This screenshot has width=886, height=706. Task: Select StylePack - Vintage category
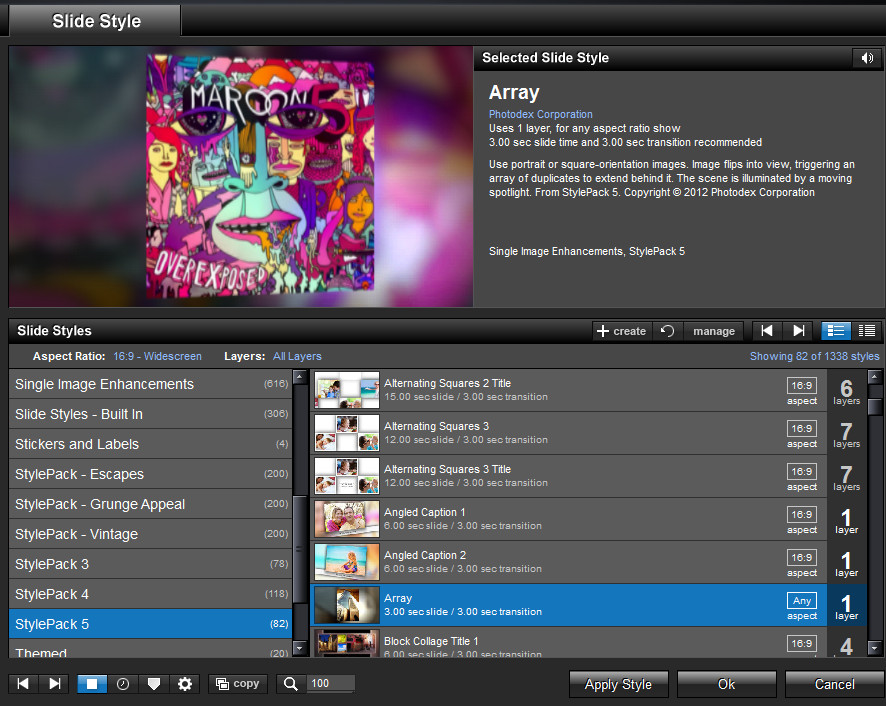151,534
